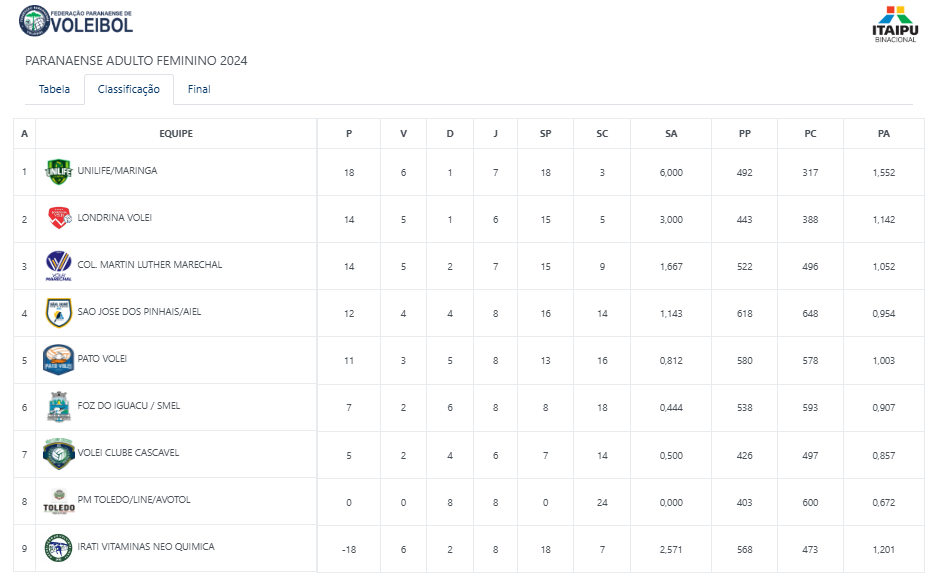Click the Volei Clube Cascavel logo
This screenshot has height=585, width=946.
tap(58, 453)
